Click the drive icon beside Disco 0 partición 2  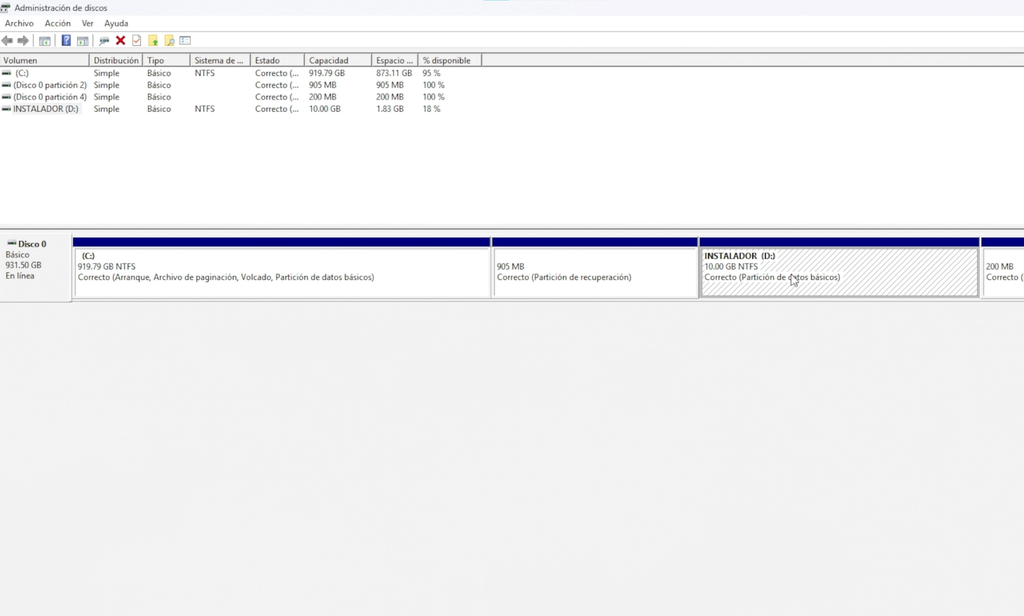click(x=7, y=85)
